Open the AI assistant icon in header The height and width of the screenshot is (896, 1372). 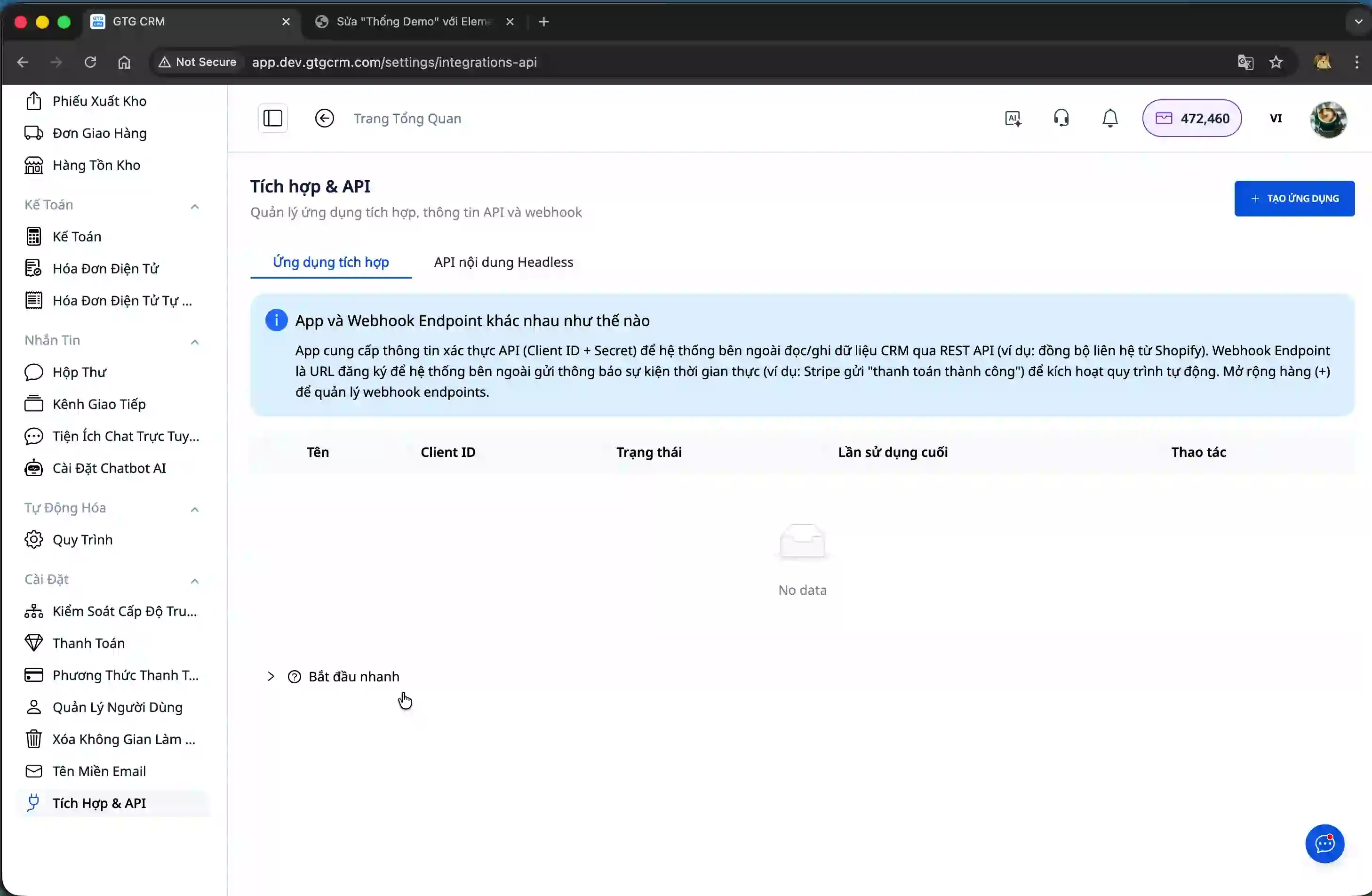tap(1013, 118)
